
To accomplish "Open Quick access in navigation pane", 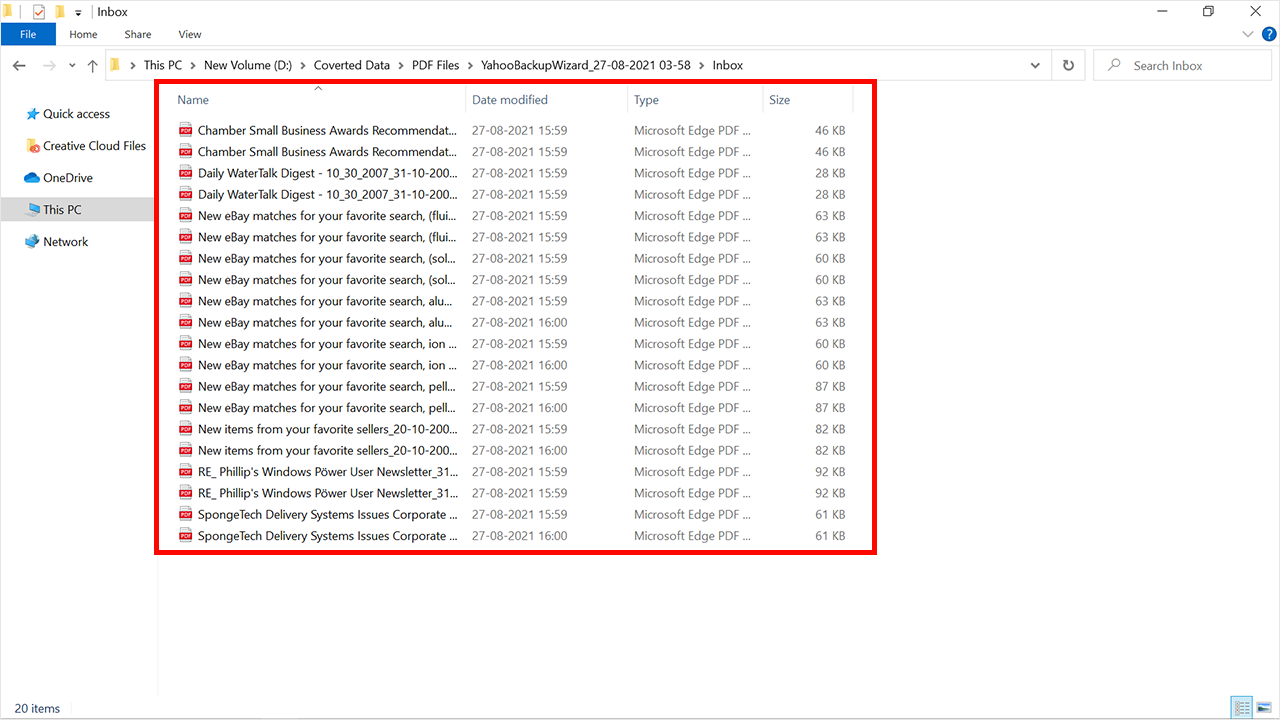I will coord(76,114).
